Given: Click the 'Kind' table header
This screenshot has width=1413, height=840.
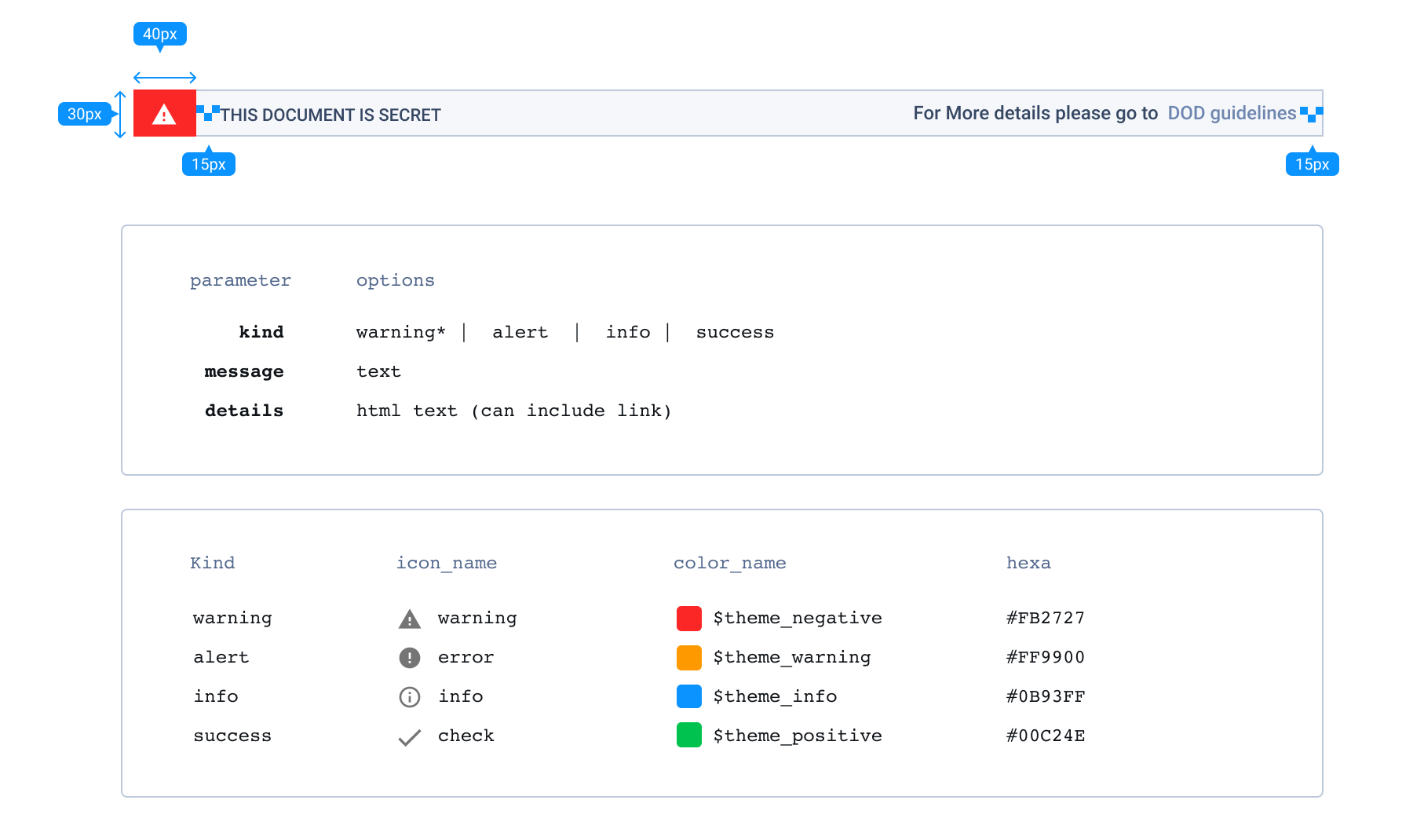Looking at the screenshot, I should click(x=213, y=563).
